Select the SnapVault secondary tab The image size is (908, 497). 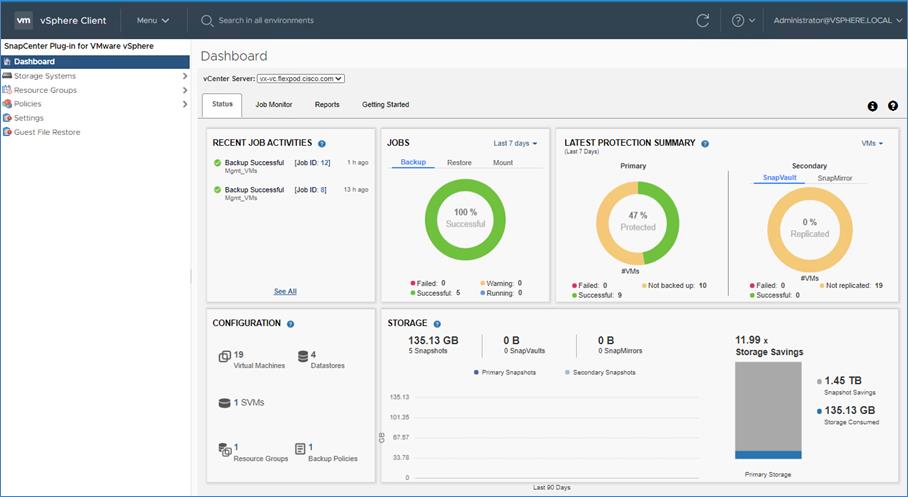coord(779,178)
